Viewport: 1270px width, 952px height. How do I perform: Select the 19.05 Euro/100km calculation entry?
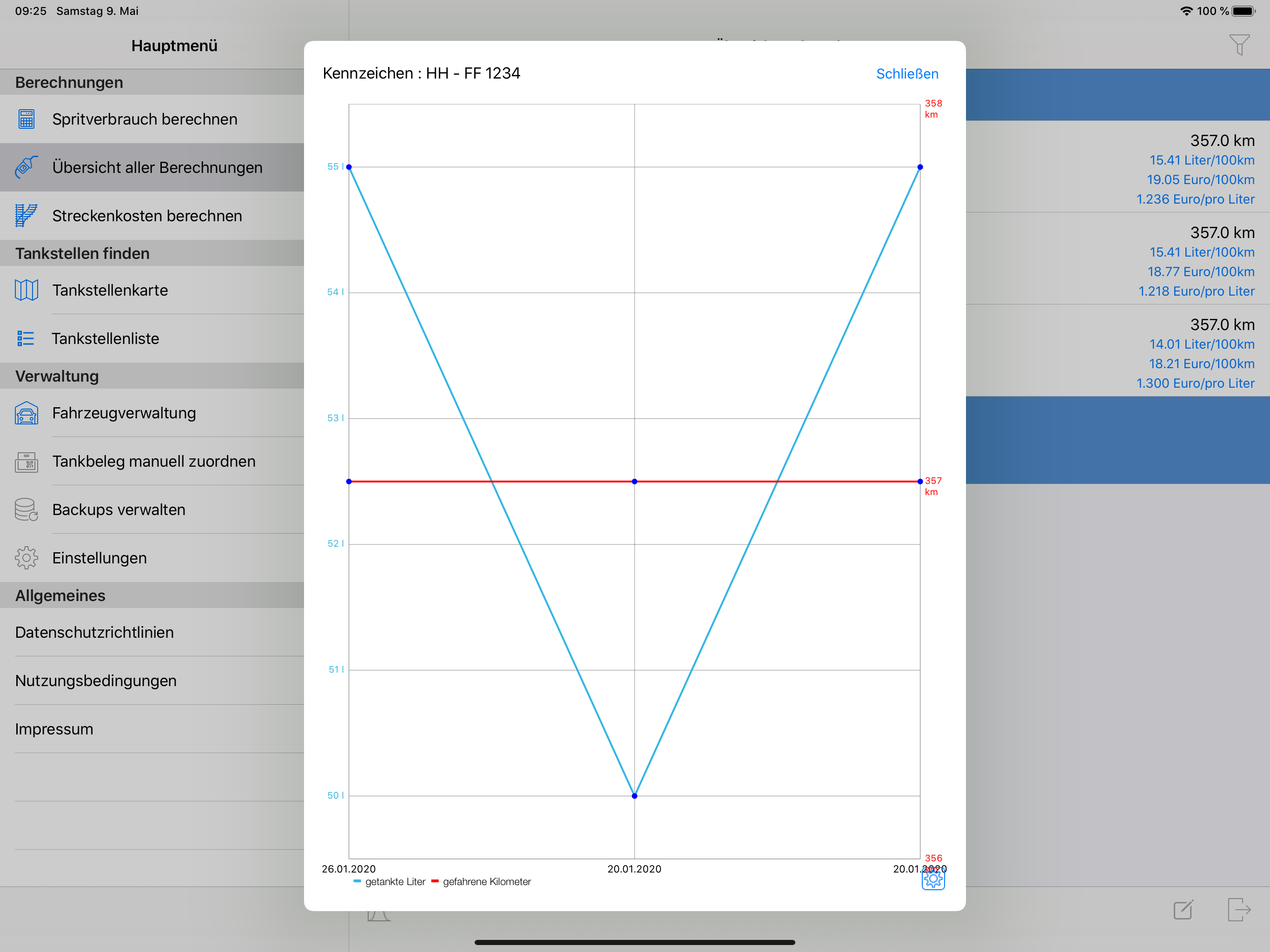coord(1117,166)
